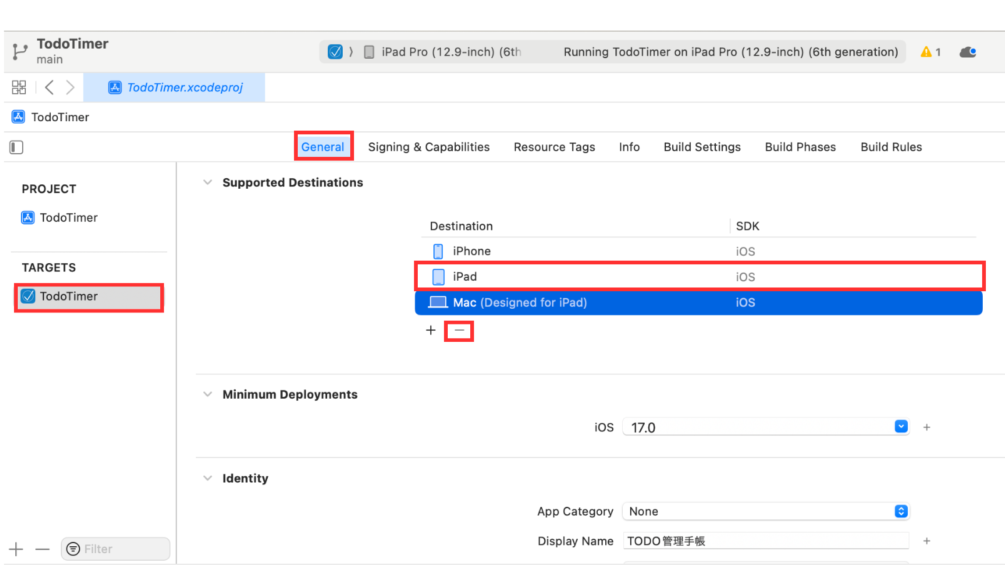Edit the Display Name field
Viewport: 1005px width, 565px height.
[x=766, y=541]
